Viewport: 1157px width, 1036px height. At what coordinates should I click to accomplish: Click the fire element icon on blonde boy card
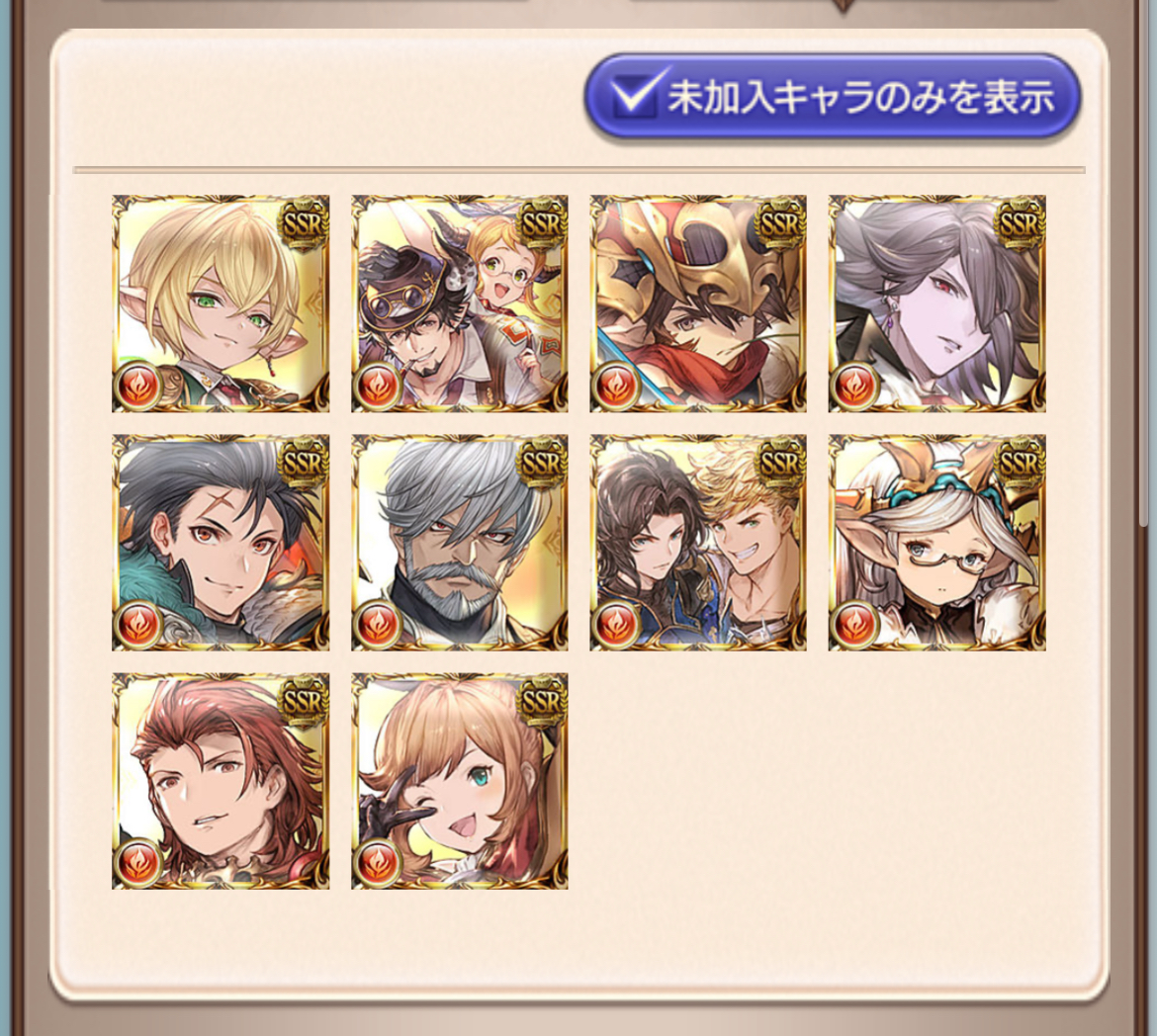(138, 386)
